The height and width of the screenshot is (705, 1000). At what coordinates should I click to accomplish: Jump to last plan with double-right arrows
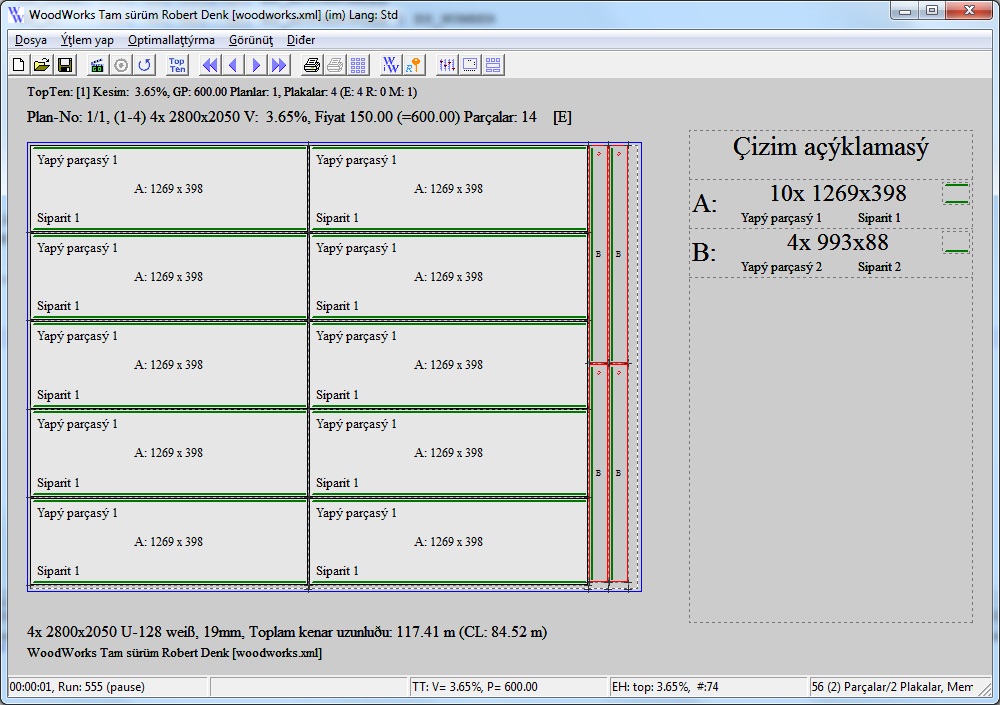[279, 64]
